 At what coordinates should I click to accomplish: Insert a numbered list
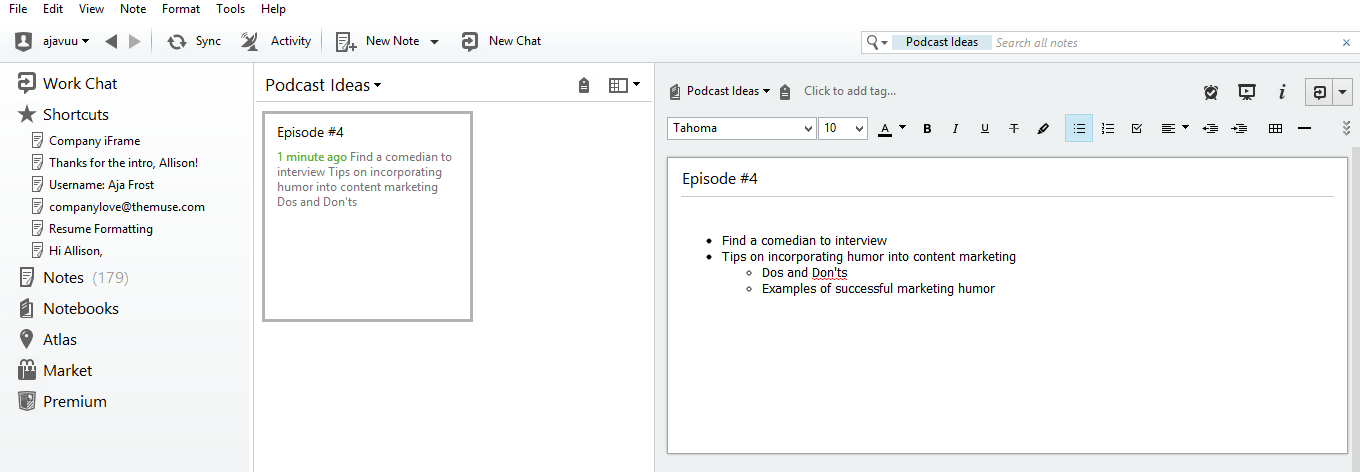click(x=1108, y=128)
